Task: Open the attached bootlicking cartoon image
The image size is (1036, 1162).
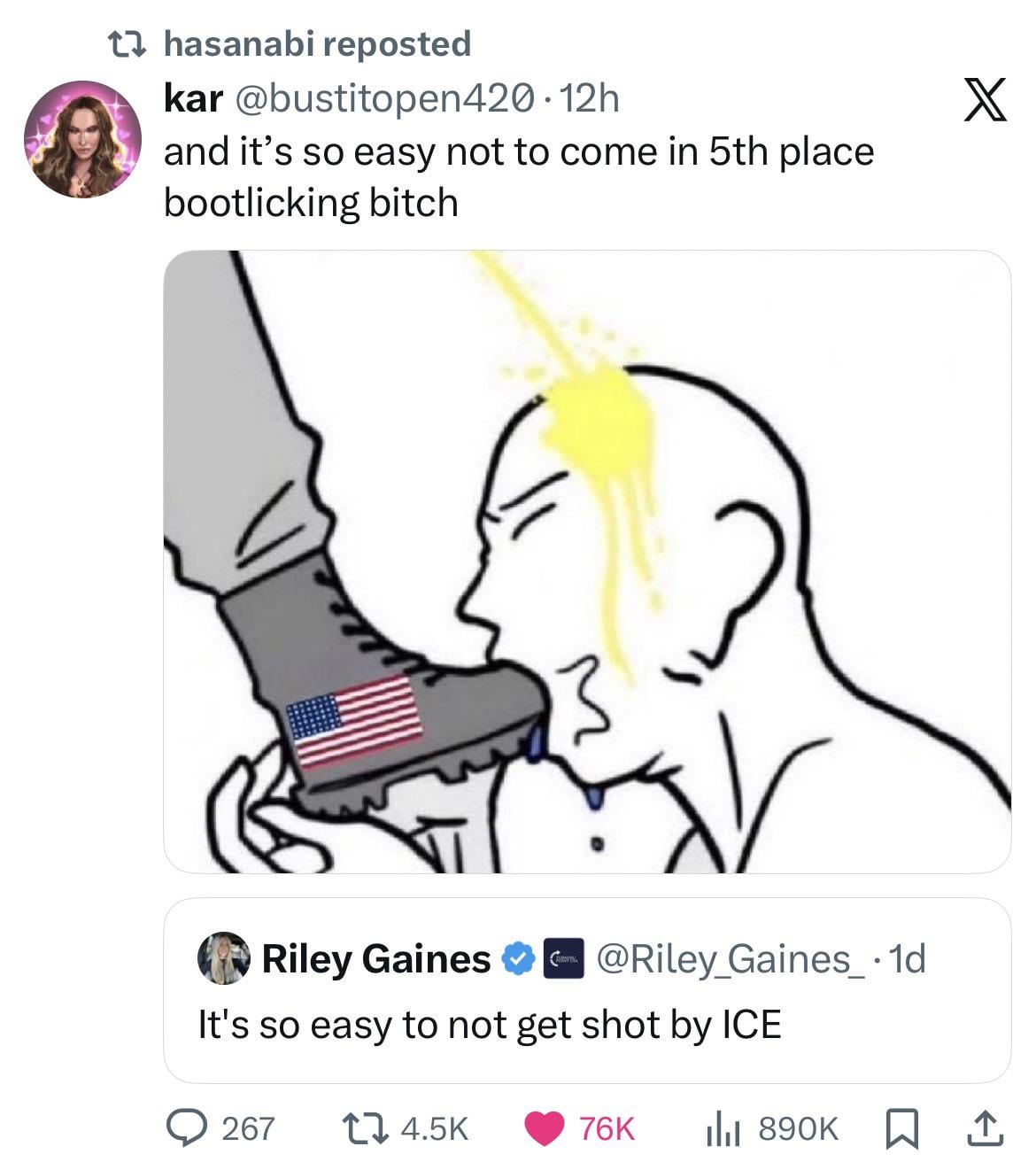Action: click(587, 562)
